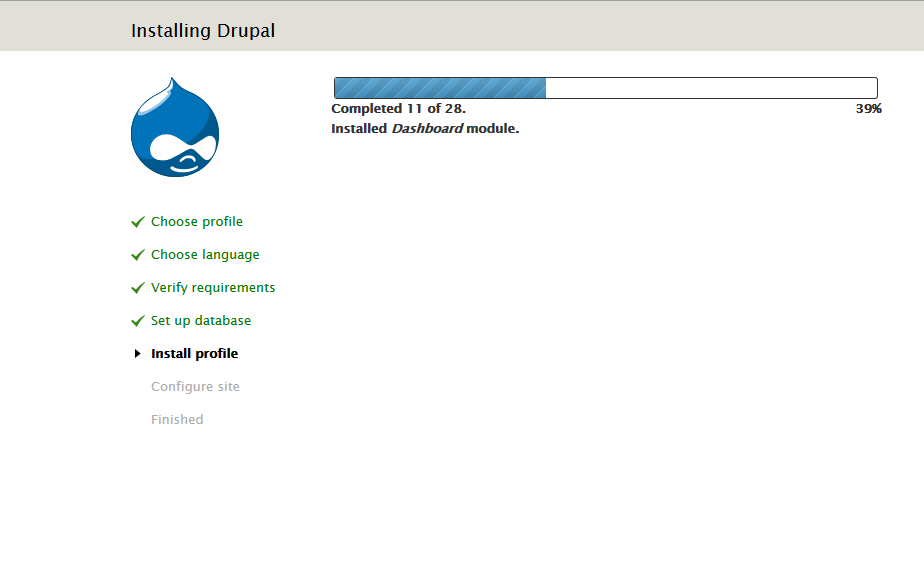Click the checkmark beside Set up database
Image resolution: width=924 pixels, height=577 pixels.
pos(138,321)
